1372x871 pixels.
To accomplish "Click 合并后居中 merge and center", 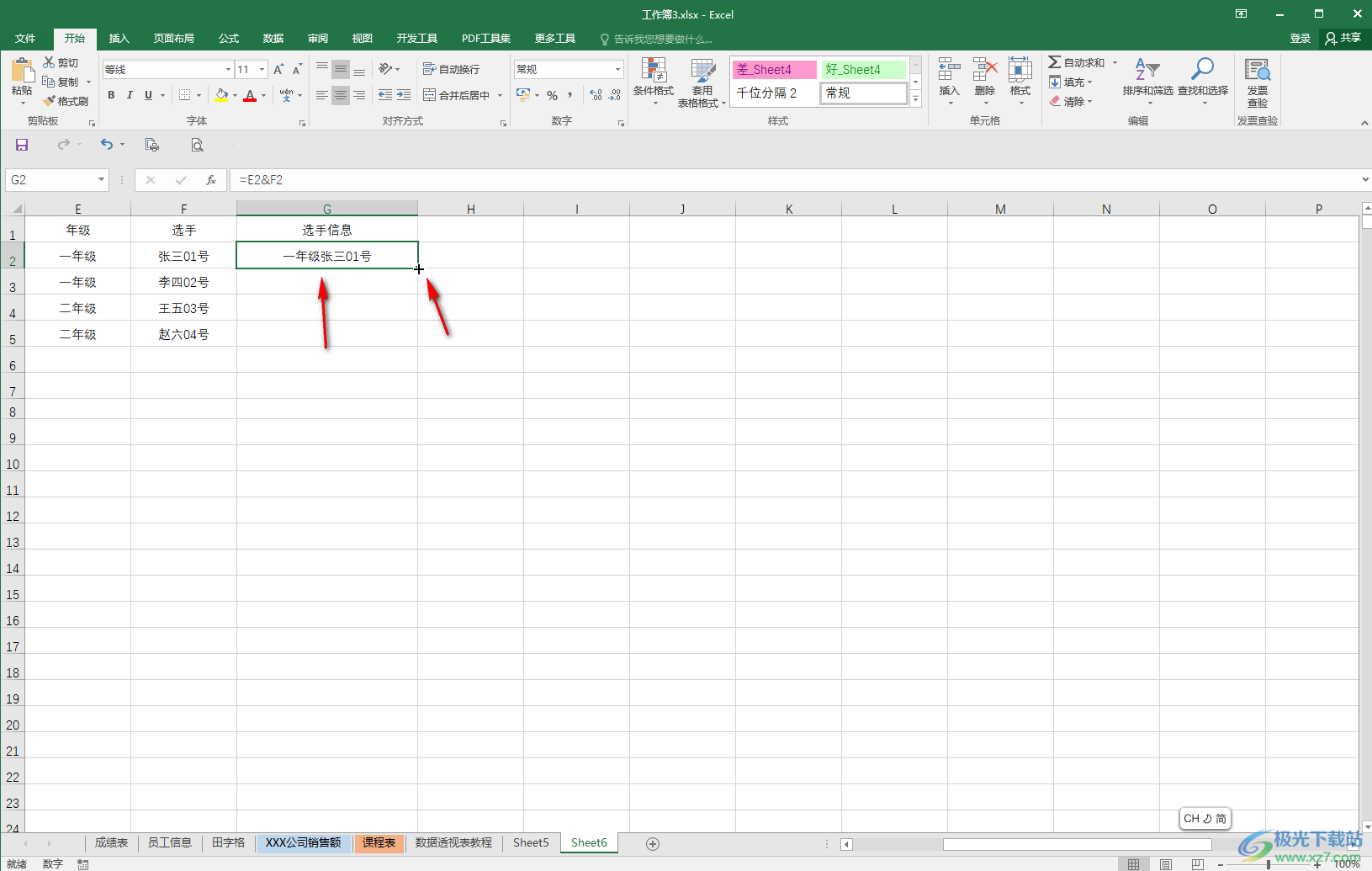I will [x=456, y=95].
